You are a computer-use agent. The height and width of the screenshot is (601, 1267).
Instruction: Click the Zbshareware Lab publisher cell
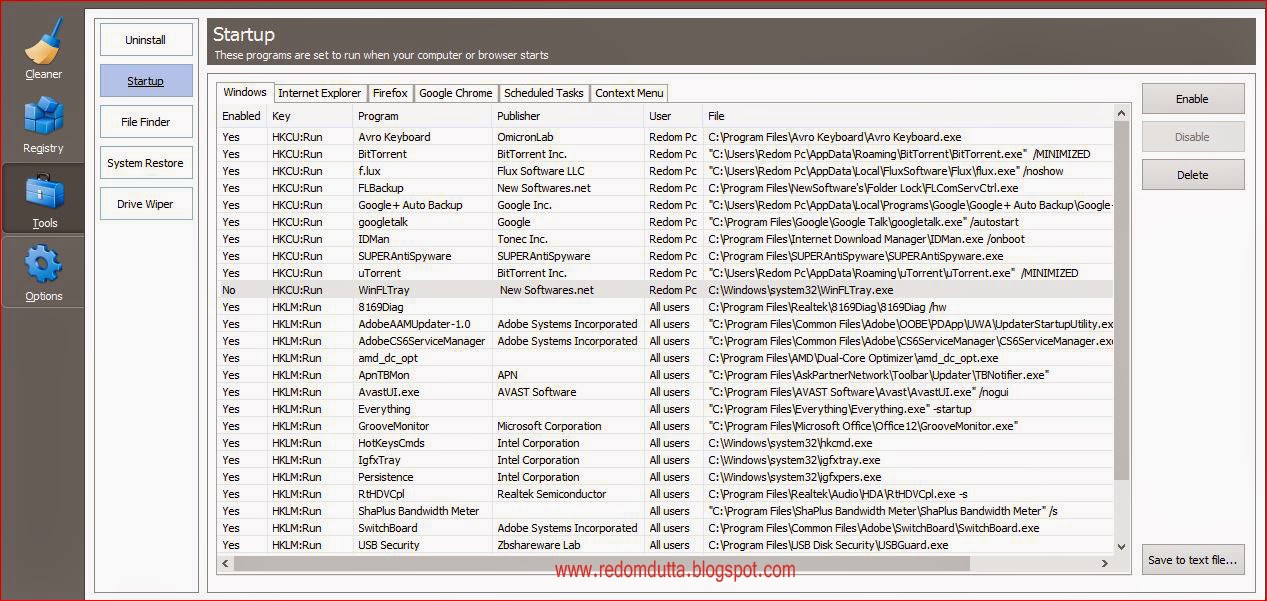539,545
